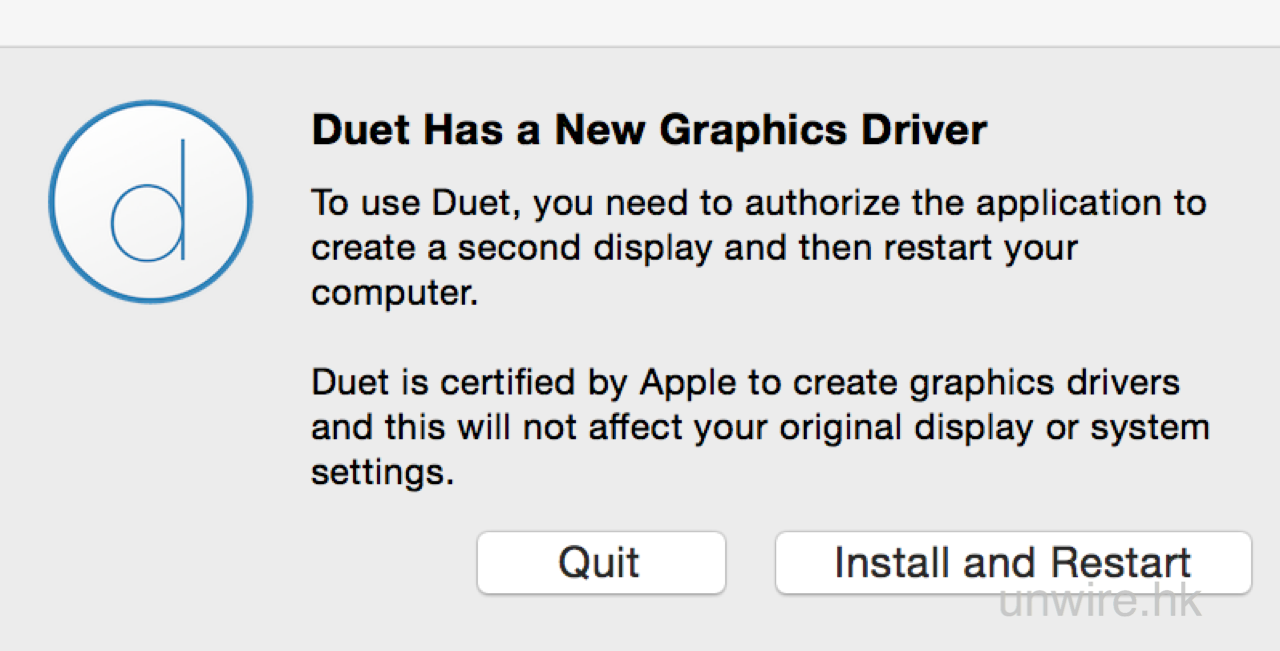The height and width of the screenshot is (651, 1280).
Task: Click Install and Restart button
Action: tap(1012, 562)
